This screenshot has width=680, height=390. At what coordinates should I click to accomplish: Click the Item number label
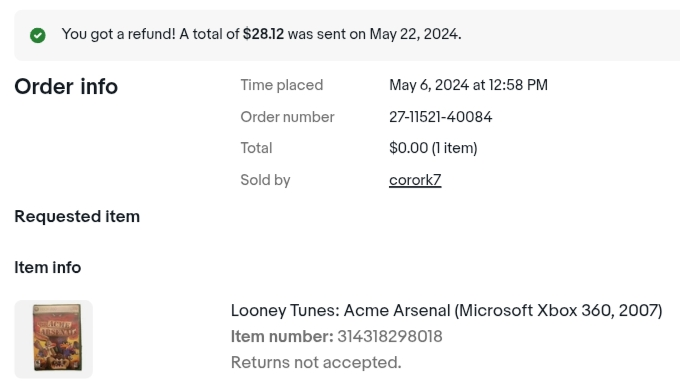282,337
